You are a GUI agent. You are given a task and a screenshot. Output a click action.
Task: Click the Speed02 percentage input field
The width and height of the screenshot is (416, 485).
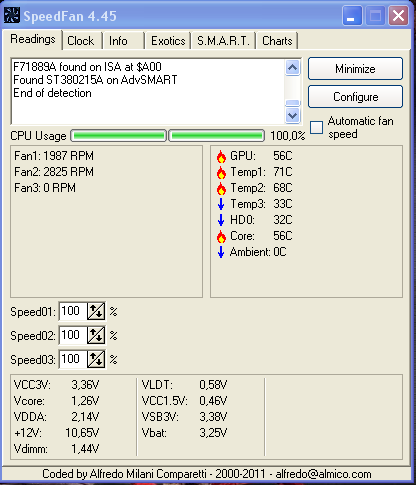point(73,335)
